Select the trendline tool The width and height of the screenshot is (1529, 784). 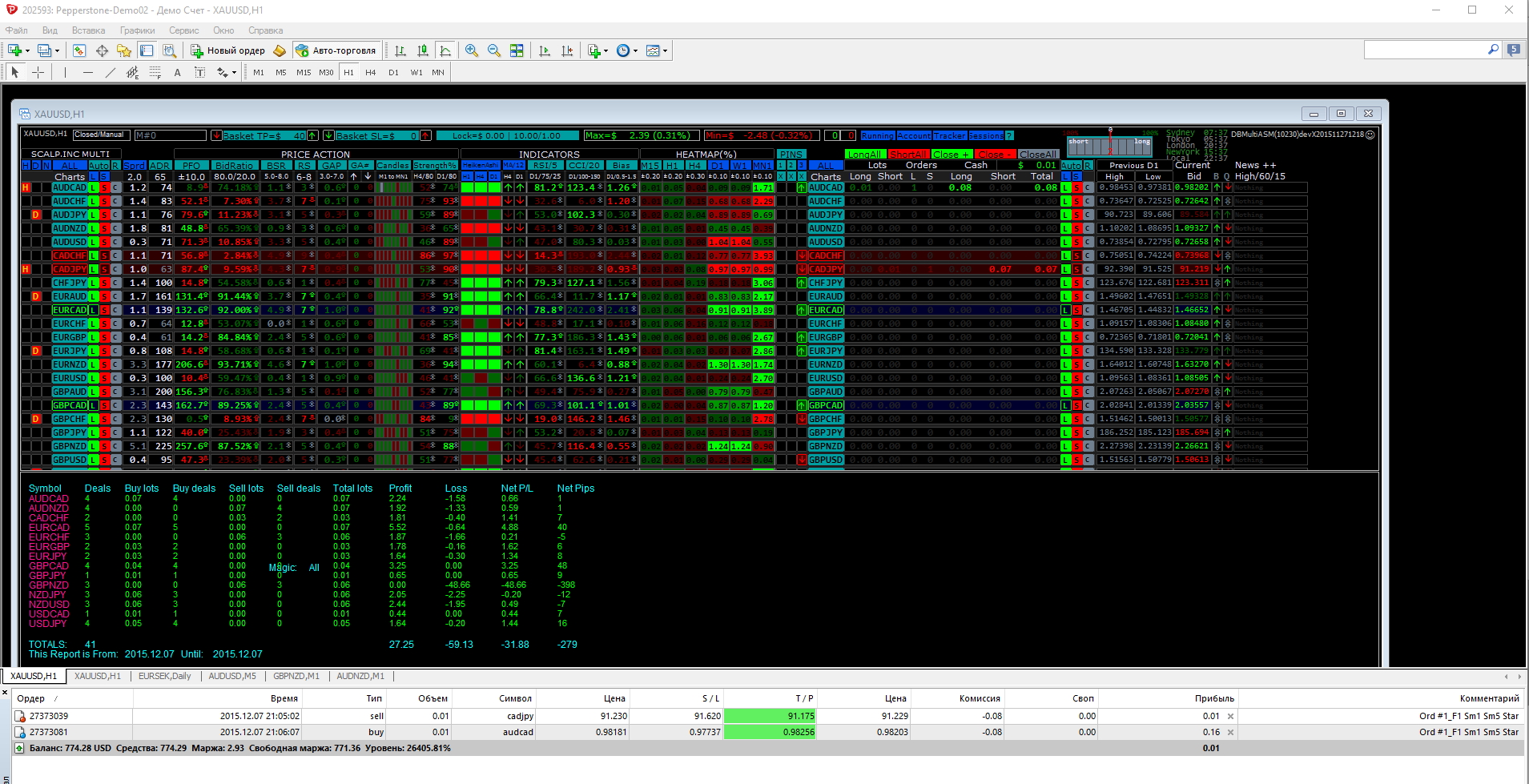(x=110, y=72)
